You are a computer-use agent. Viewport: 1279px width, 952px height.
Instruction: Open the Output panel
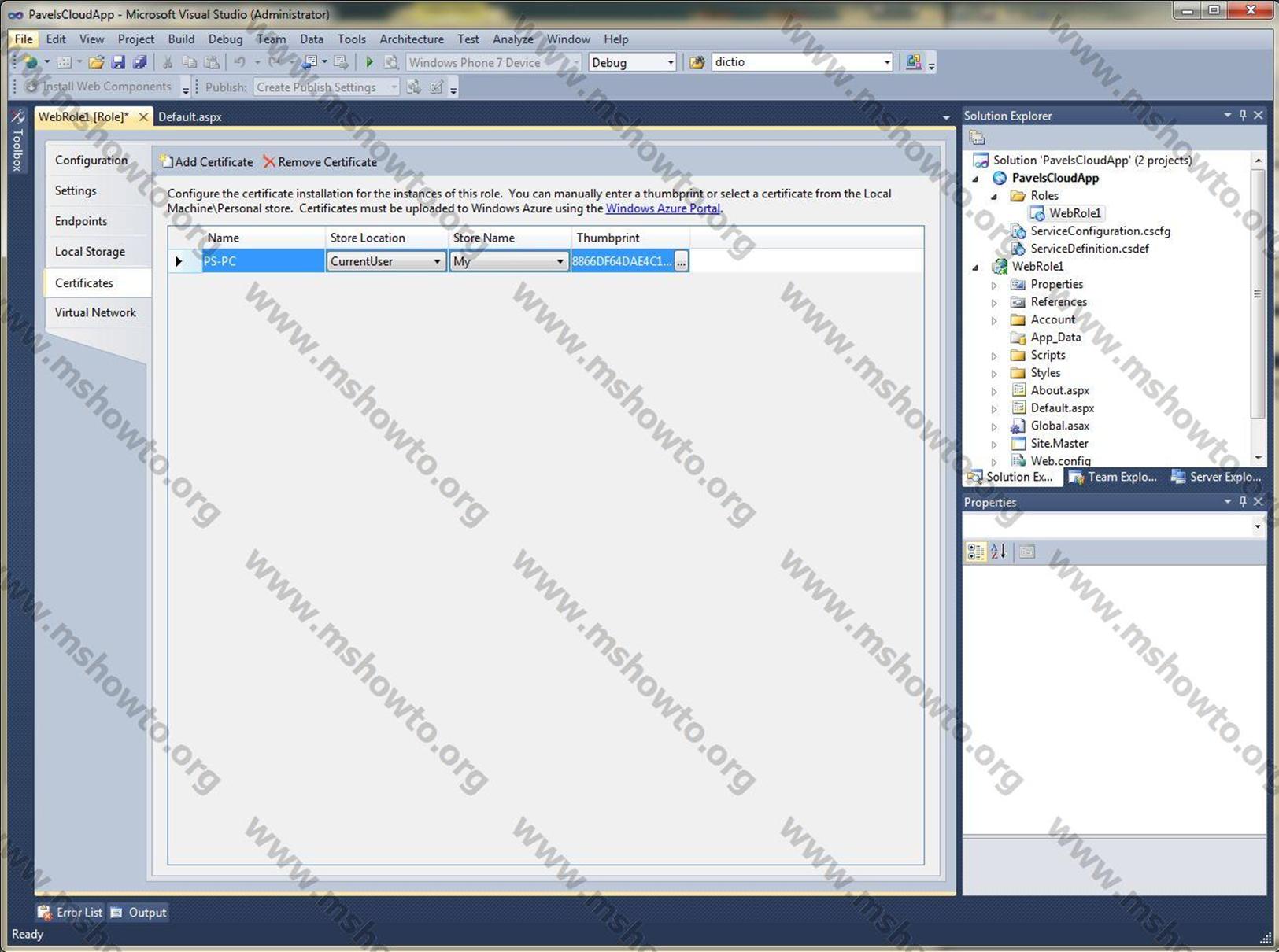[139, 913]
